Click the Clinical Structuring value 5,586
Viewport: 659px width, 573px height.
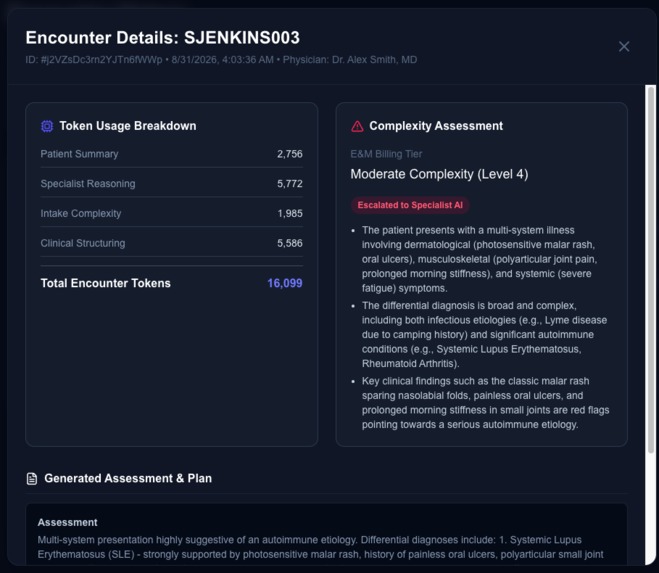pyautogui.click(x=290, y=243)
